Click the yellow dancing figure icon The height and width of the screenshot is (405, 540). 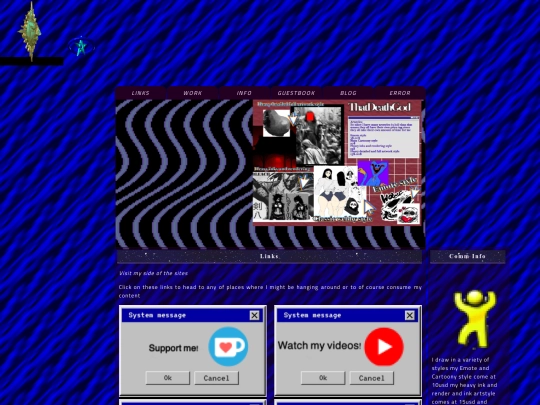[475, 318]
